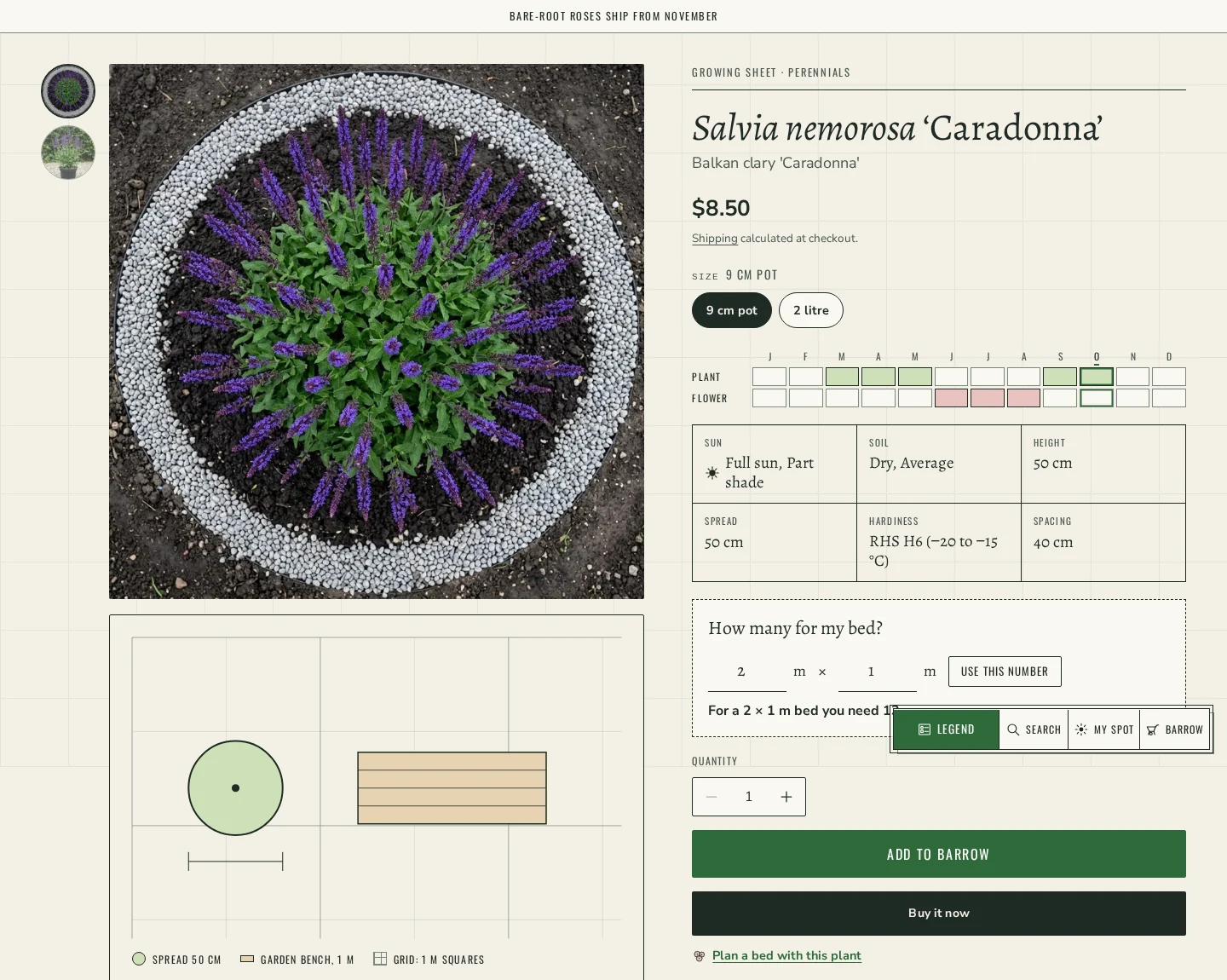1227x980 pixels.
Task: Click March planting cell in calendar
Action: tap(842, 377)
